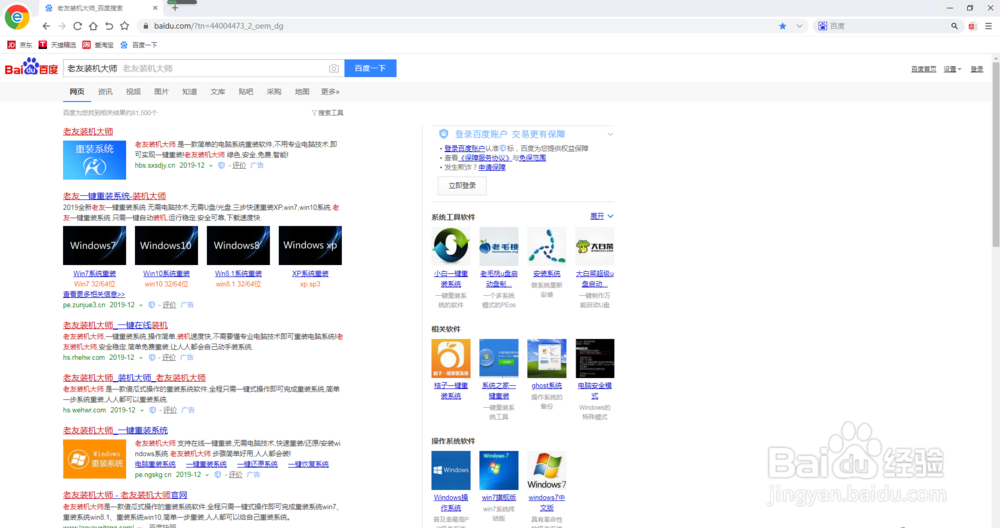
Task: Open the 天猫精选 bookmark
Action: point(57,45)
